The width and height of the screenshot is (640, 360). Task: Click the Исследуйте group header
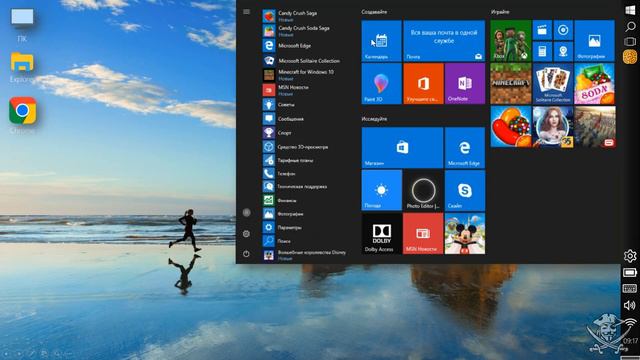pos(374,119)
